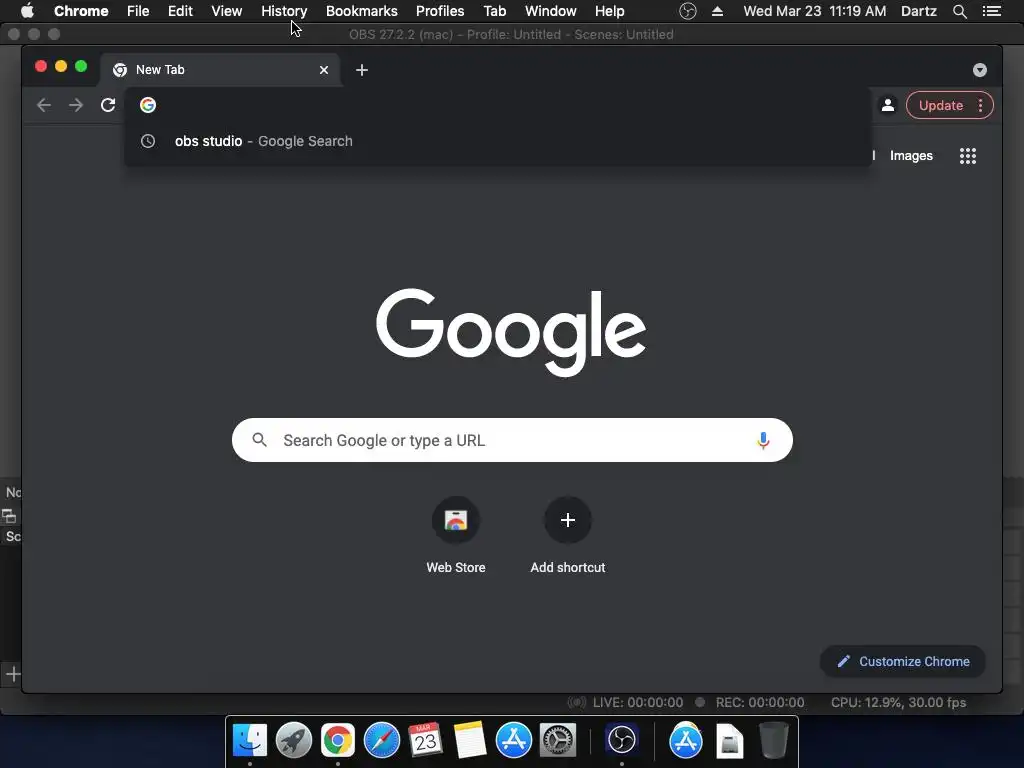Viewport: 1024px width, 768px height.
Task: Open Spotlight search in the menu bar
Action: coord(959,11)
